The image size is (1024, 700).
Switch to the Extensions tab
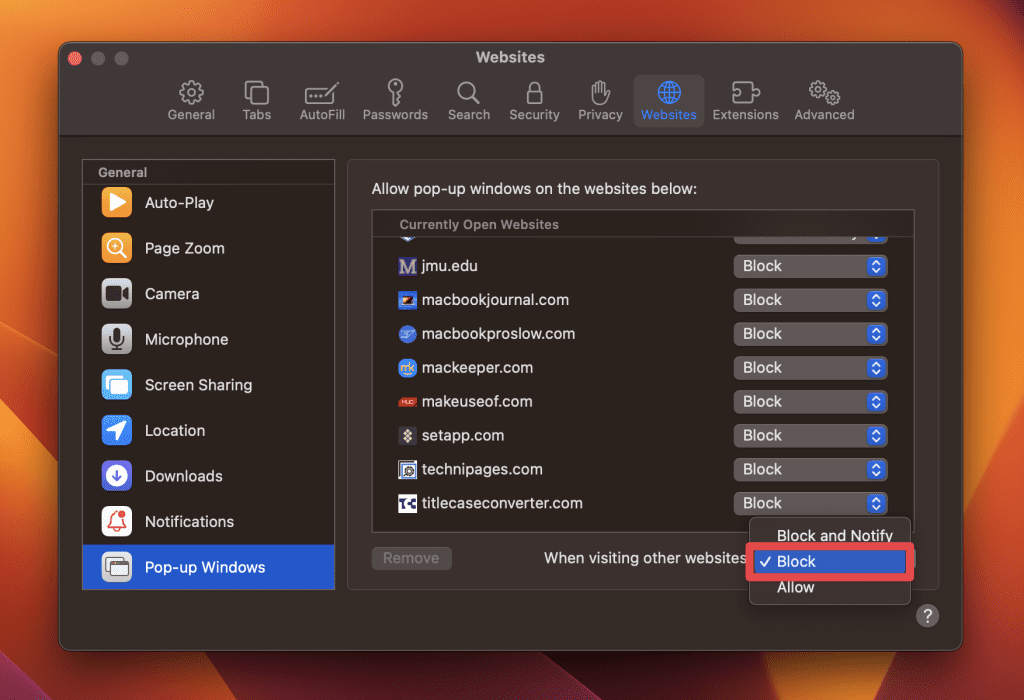(745, 99)
